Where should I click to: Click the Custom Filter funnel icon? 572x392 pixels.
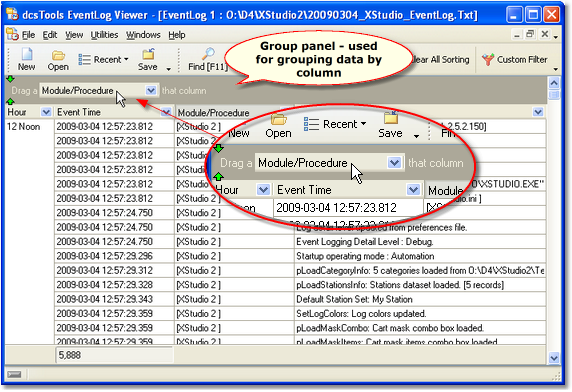488,59
